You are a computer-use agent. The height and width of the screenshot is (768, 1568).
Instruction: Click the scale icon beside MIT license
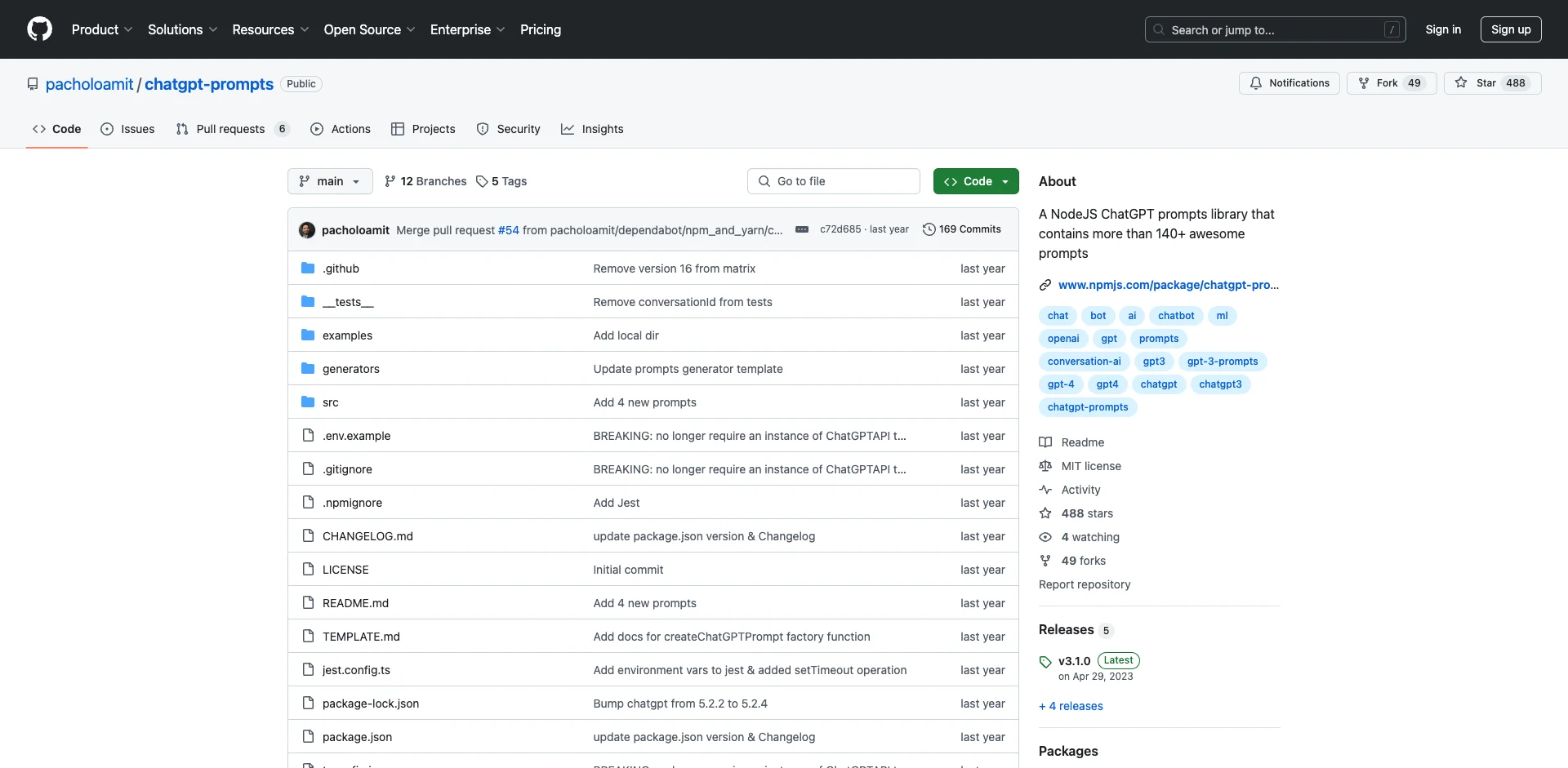click(x=1045, y=466)
